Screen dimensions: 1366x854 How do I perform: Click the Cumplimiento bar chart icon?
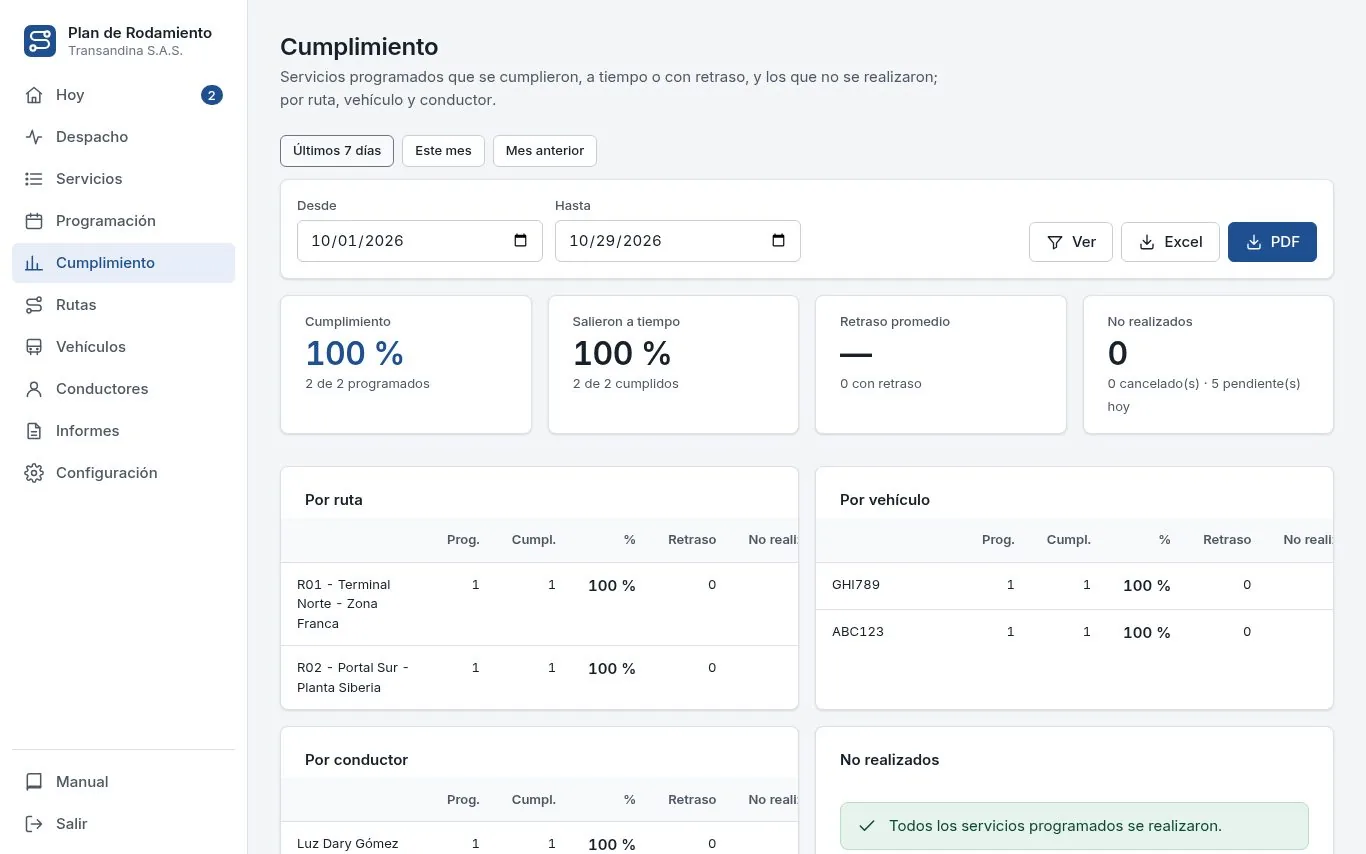pos(34,263)
